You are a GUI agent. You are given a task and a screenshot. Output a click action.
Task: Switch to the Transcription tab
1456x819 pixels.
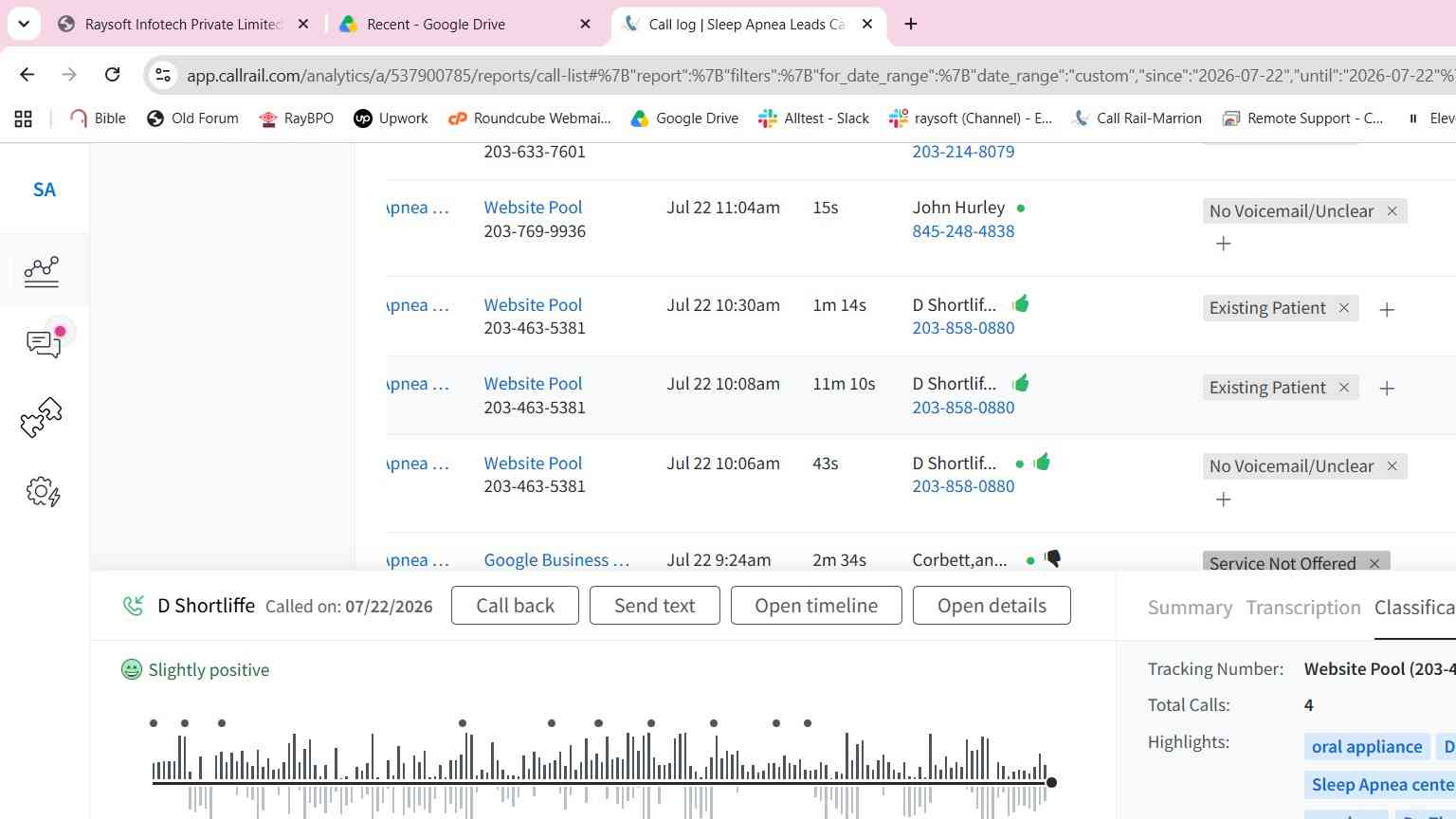[x=1303, y=608]
